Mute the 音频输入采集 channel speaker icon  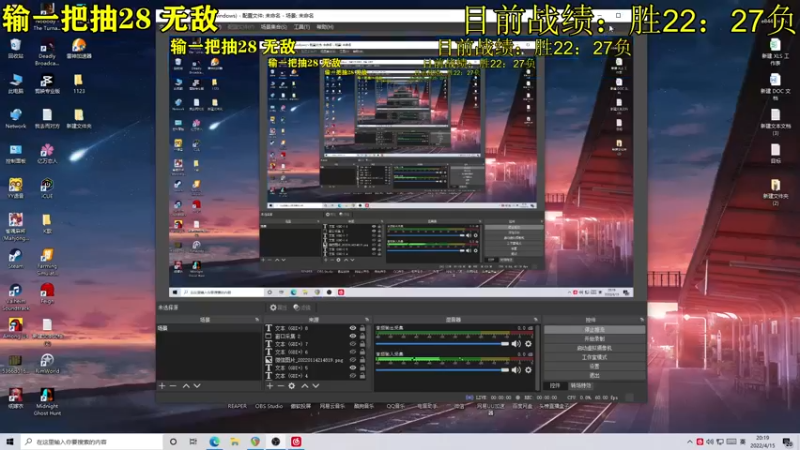coord(516,369)
